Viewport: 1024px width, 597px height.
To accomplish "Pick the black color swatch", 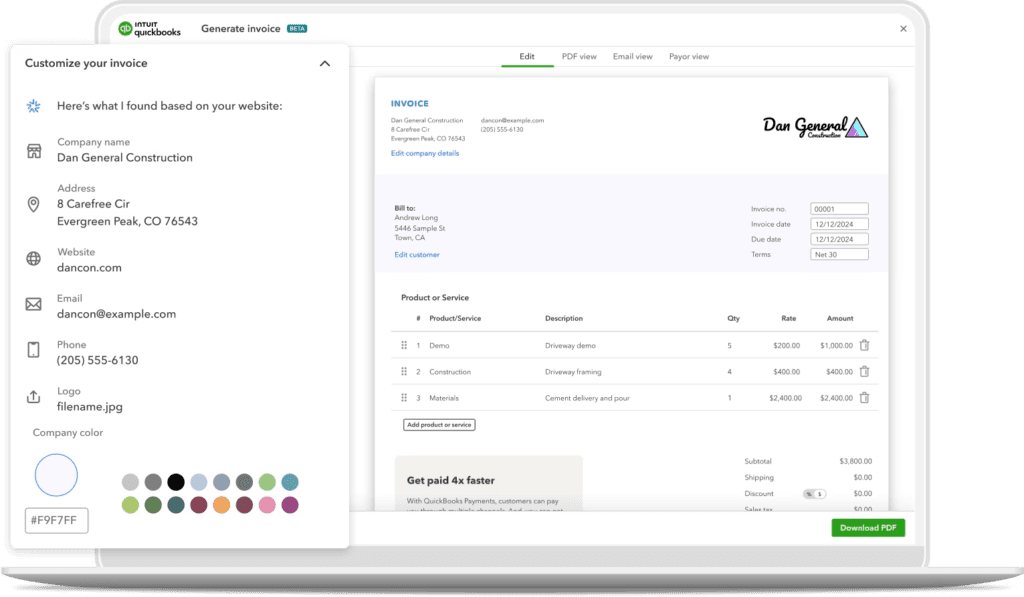I will (176, 482).
